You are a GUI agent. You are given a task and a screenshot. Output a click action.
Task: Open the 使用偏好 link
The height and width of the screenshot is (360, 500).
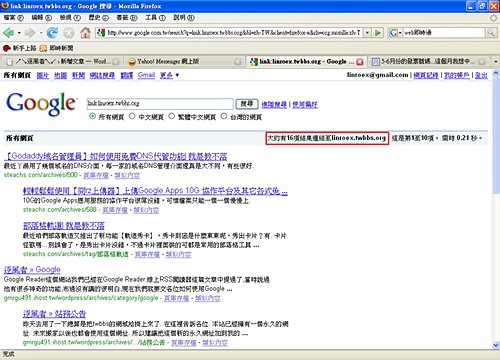[305, 105]
